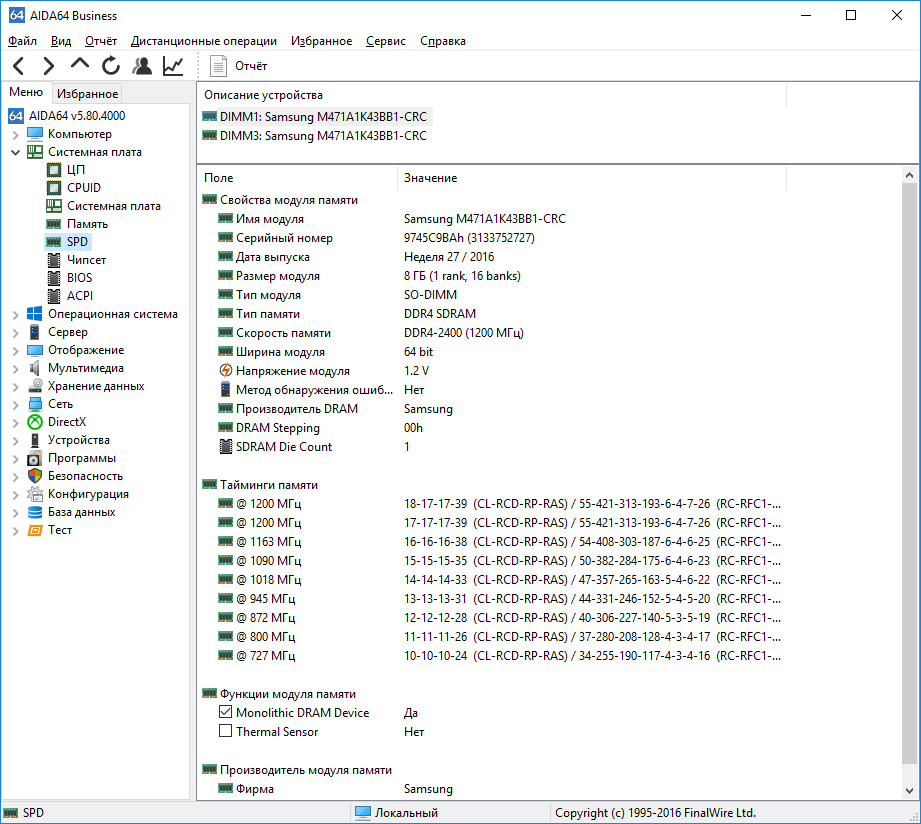Select the @ 1163 МГц timing row
Image resolution: width=921 pixels, height=824 pixels.
coord(492,541)
